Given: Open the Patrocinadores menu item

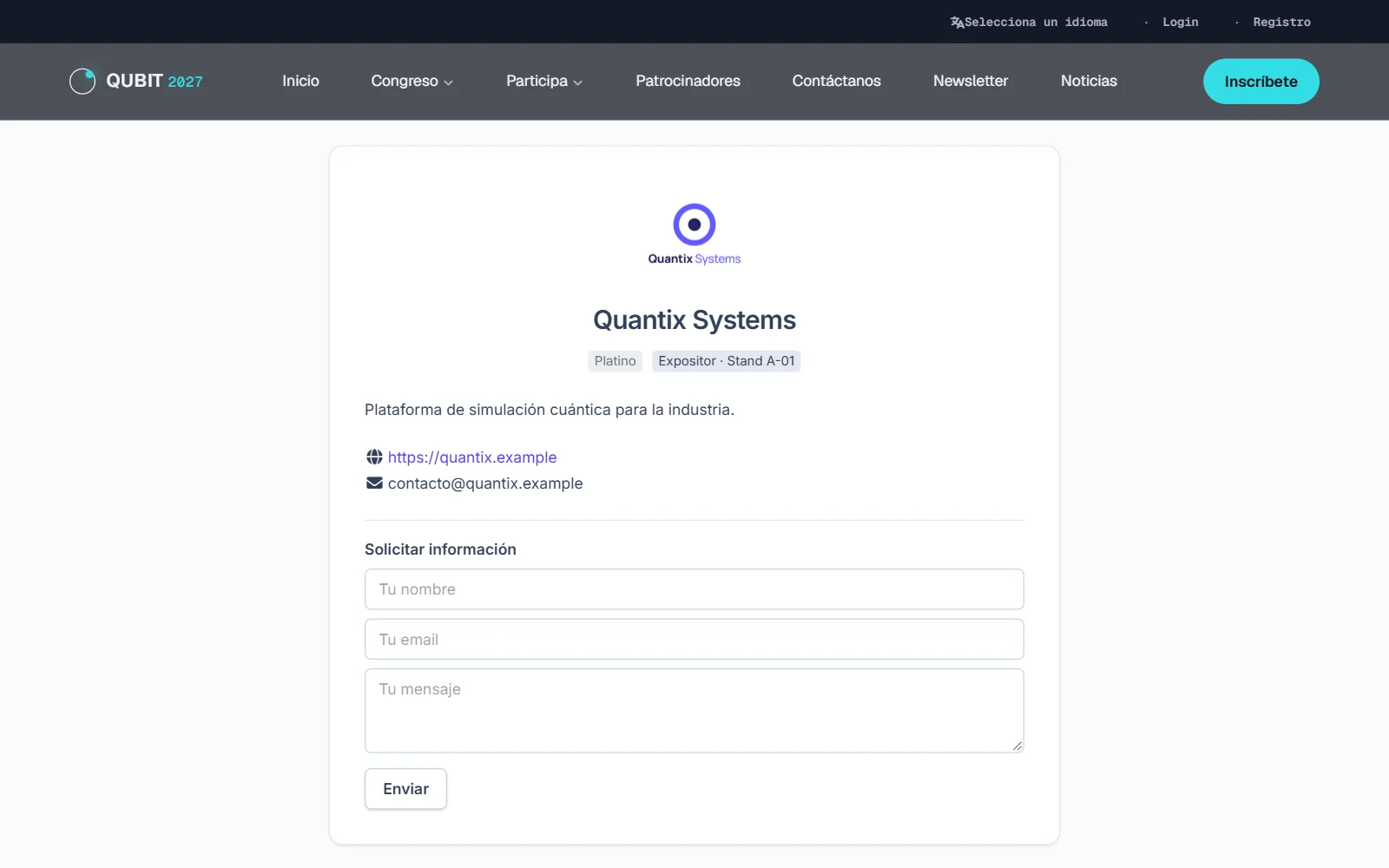Looking at the screenshot, I should [688, 81].
